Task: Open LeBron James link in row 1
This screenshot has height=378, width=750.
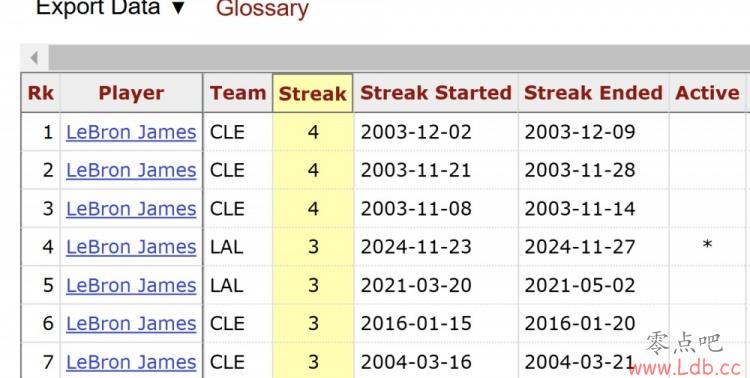Action: coord(131,132)
